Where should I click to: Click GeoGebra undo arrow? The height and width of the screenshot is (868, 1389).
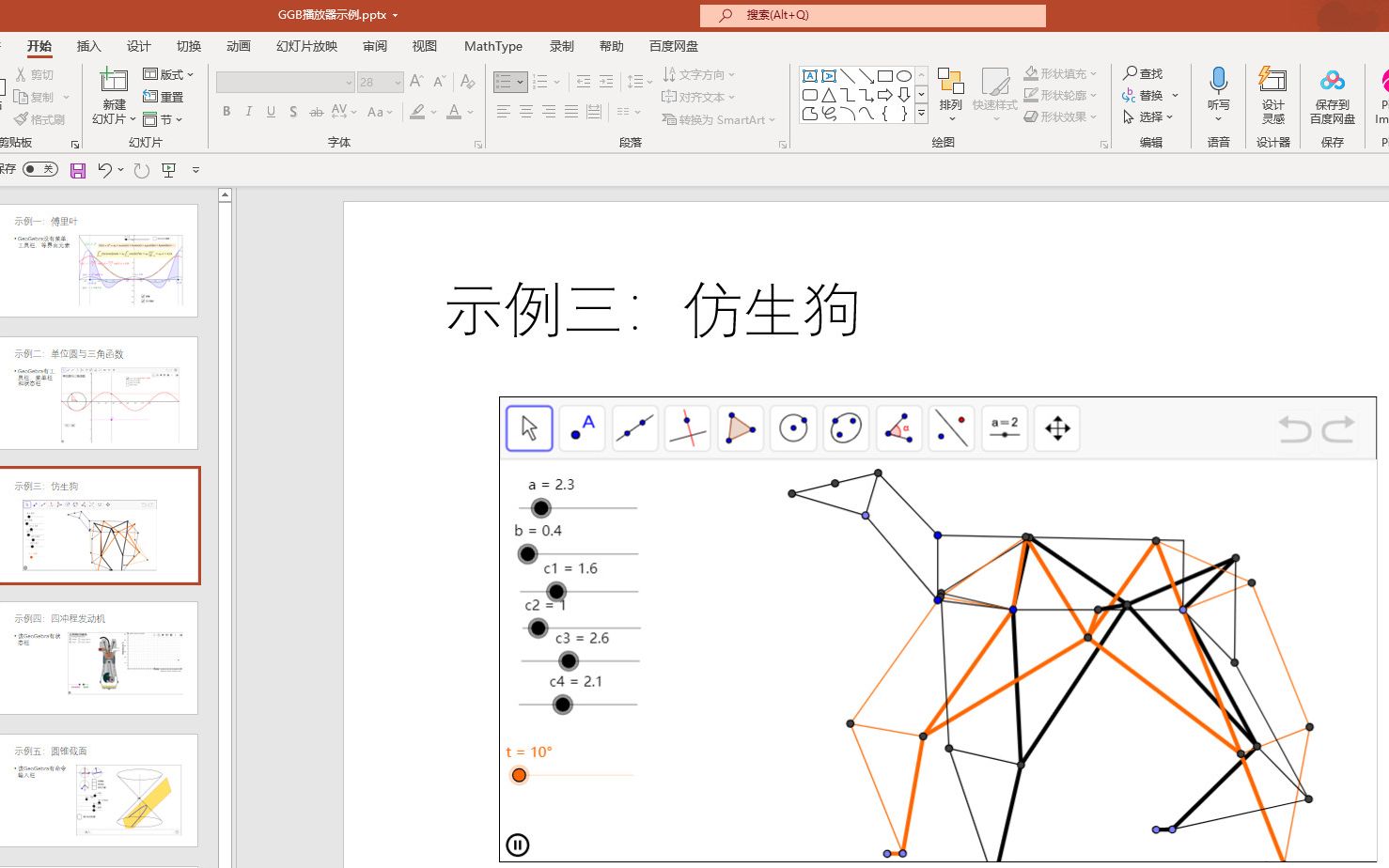click(1294, 429)
